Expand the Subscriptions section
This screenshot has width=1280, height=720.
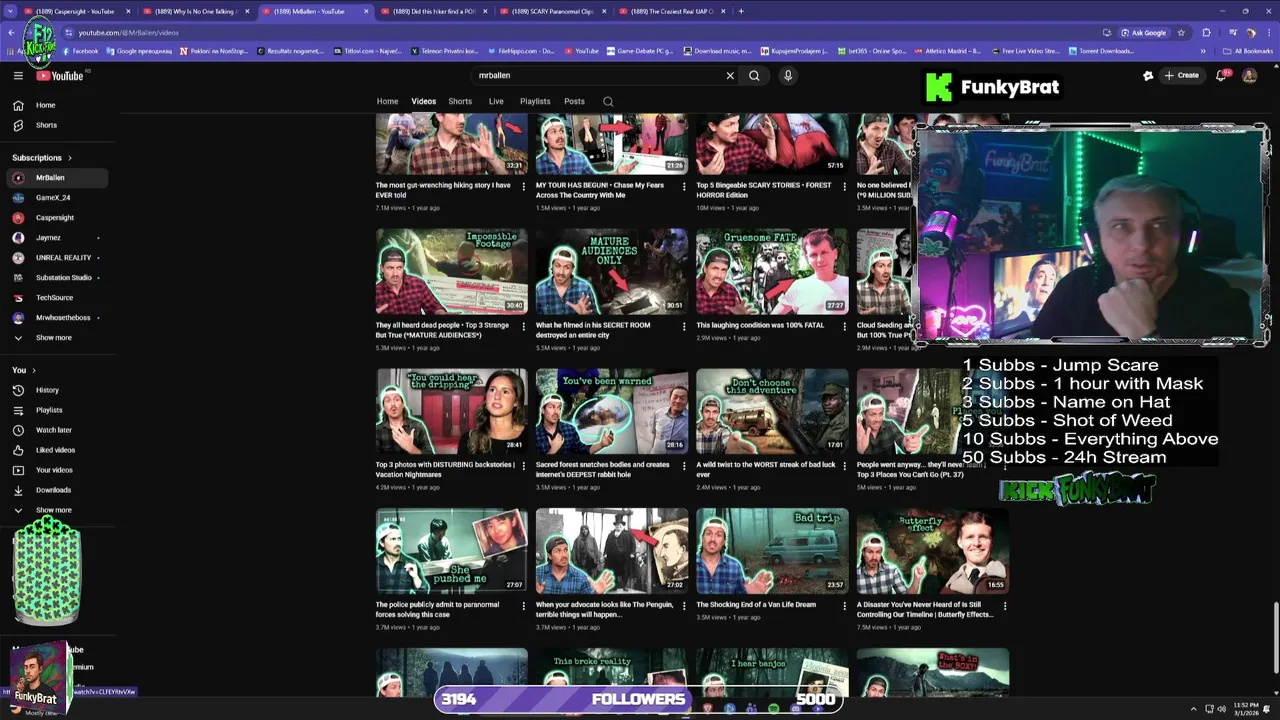coord(42,157)
